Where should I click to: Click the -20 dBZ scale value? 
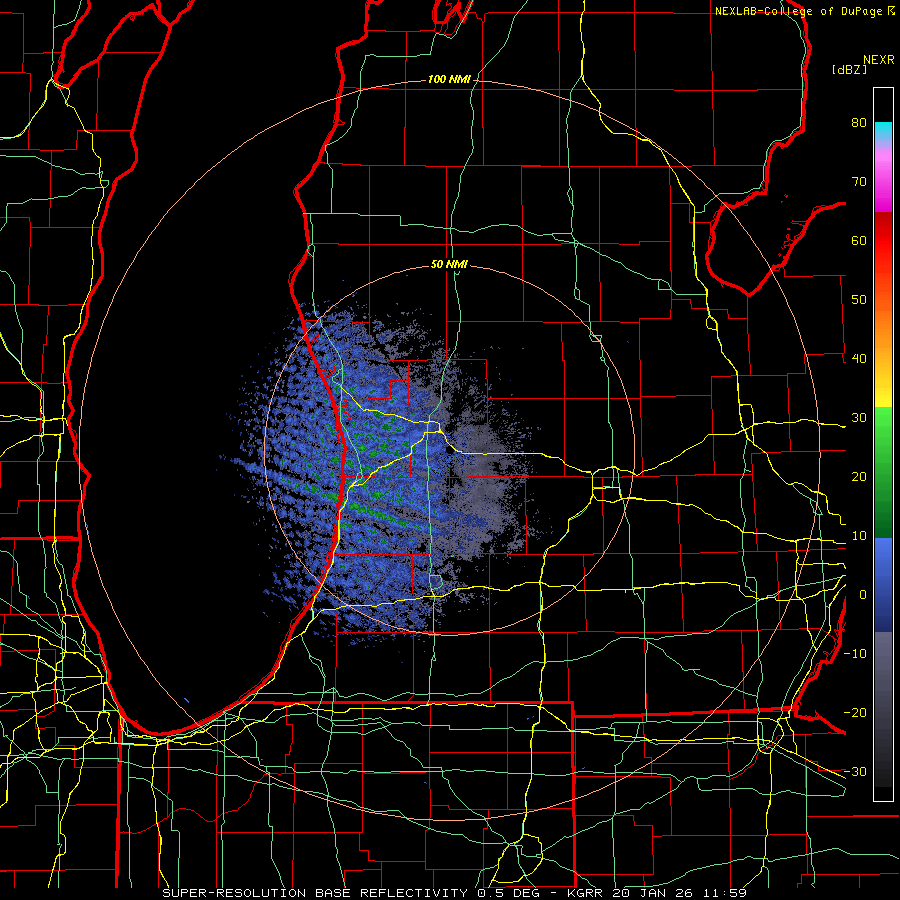pyautogui.click(x=855, y=712)
